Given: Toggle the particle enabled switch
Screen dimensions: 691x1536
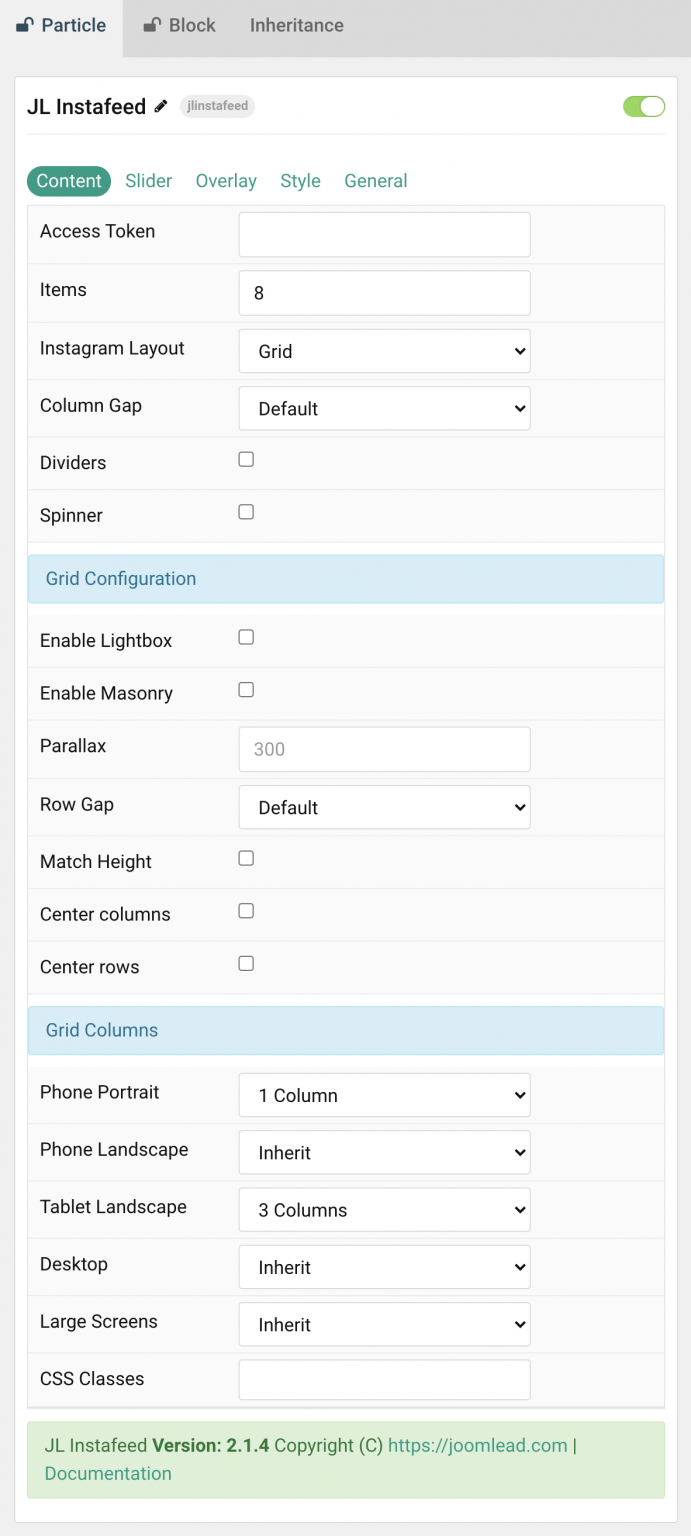Looking at the screenshot, I should (643, 106).
